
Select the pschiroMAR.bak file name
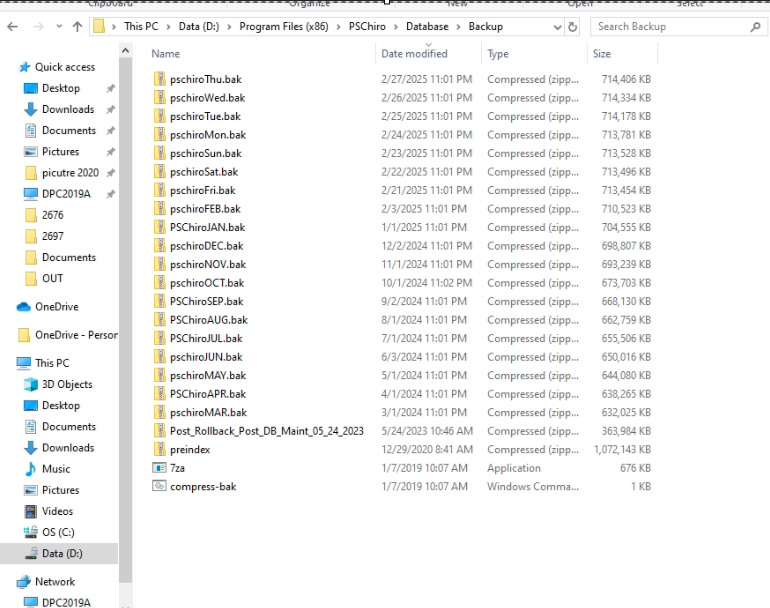point(208,413)
